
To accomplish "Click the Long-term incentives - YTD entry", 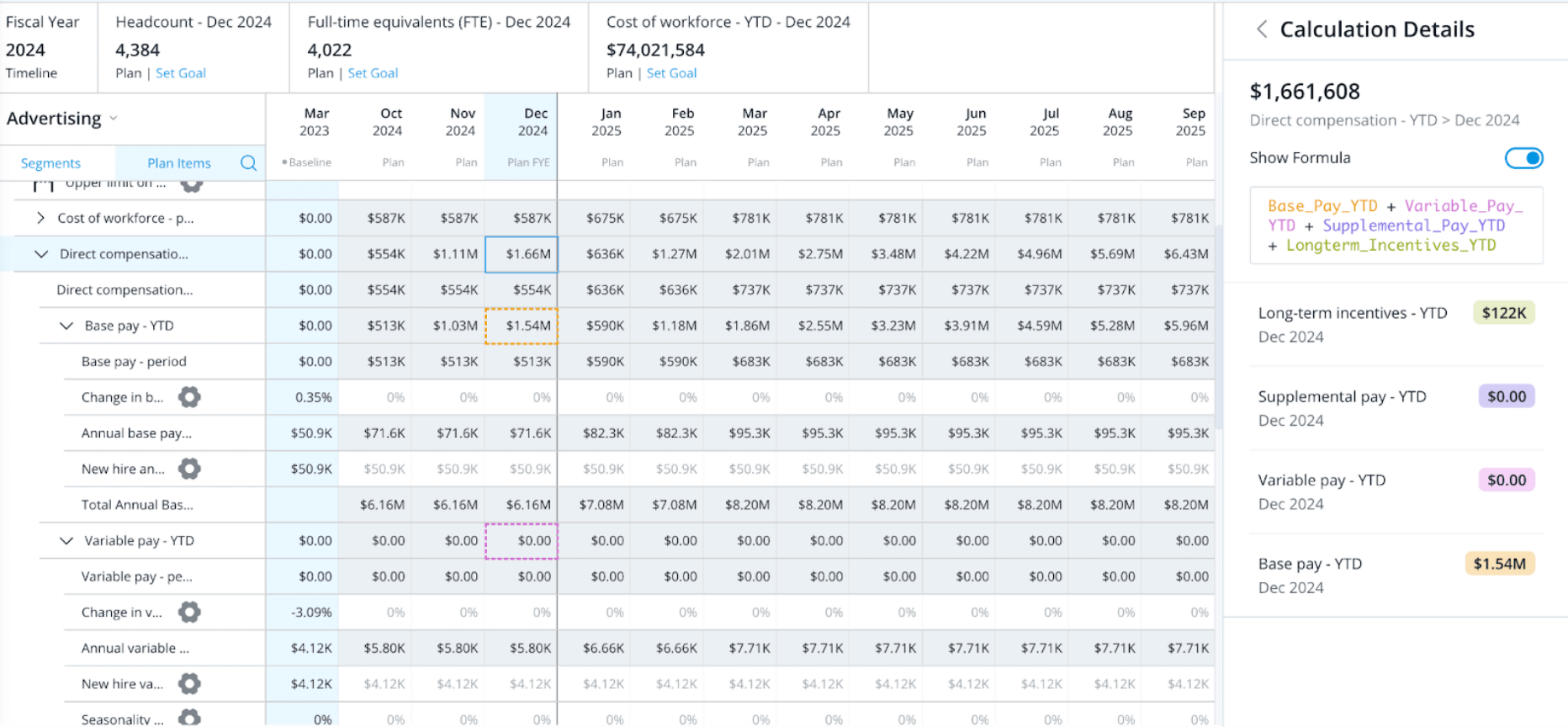I will pyautogui.click(x=1396, y=325).
